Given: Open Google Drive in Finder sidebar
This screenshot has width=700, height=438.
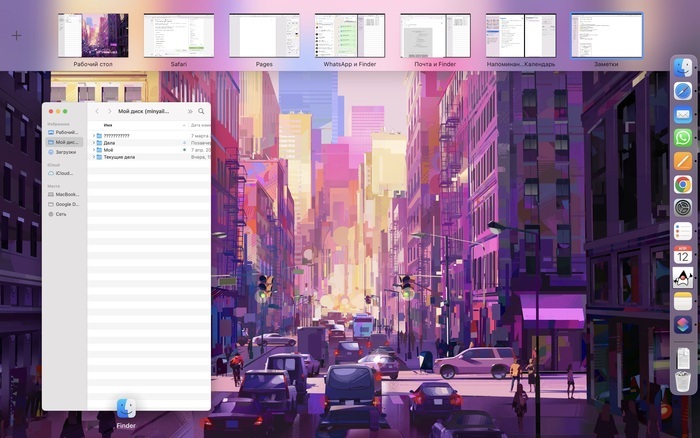Looking at the screenshot, I should coord(64,204).
